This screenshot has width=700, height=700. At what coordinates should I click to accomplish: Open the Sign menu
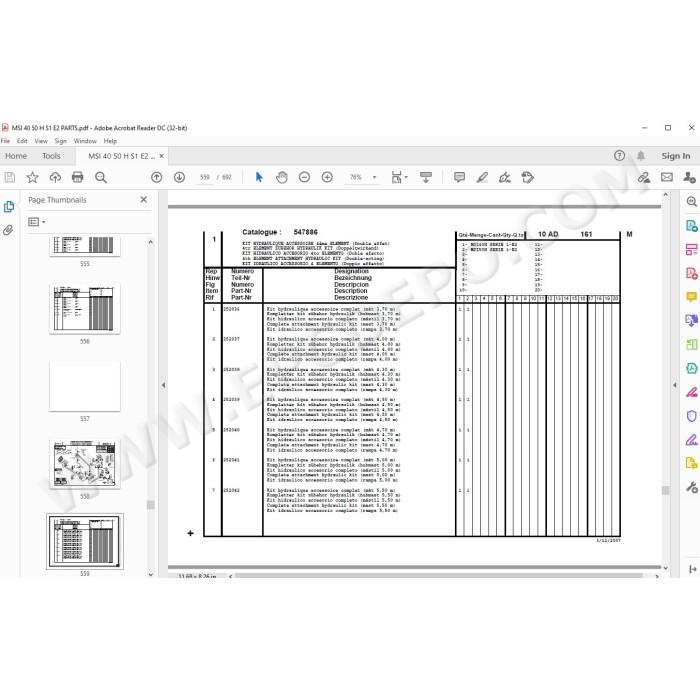pyautogui.click(x=60, y=141)
